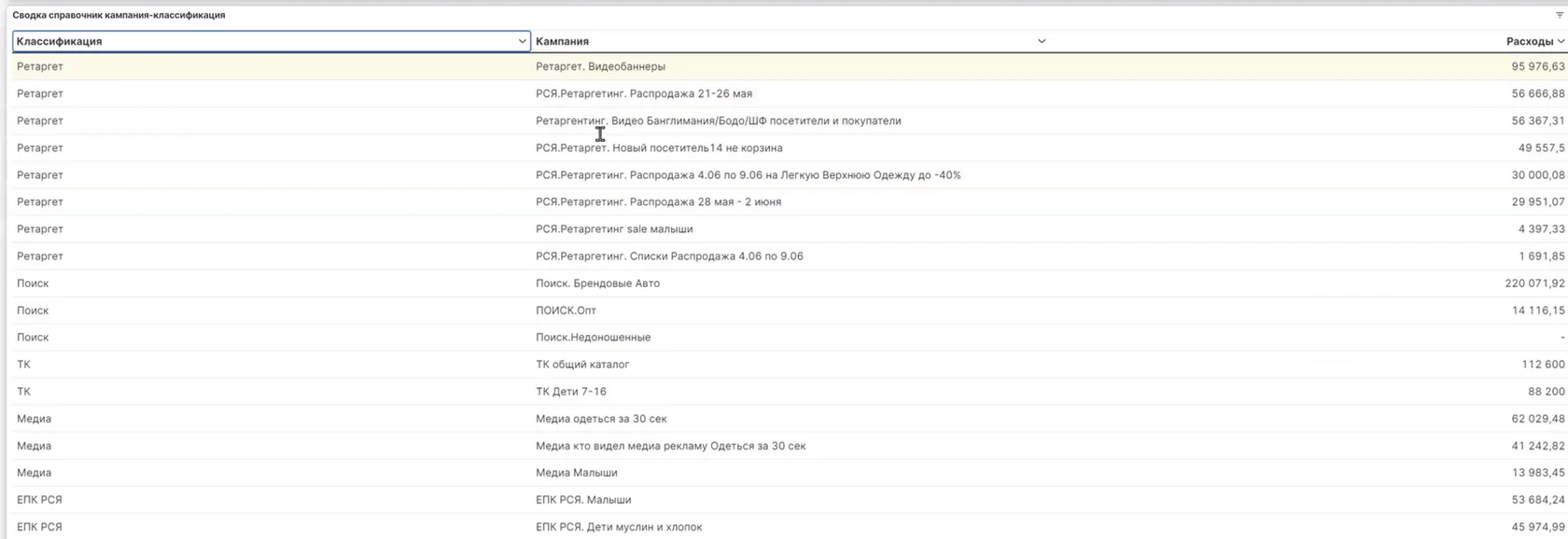Select the РСЯ.Ретаргетинг sale малыши cell
The width and height of the screenshot is (1568, 539).
coord(614,228)
